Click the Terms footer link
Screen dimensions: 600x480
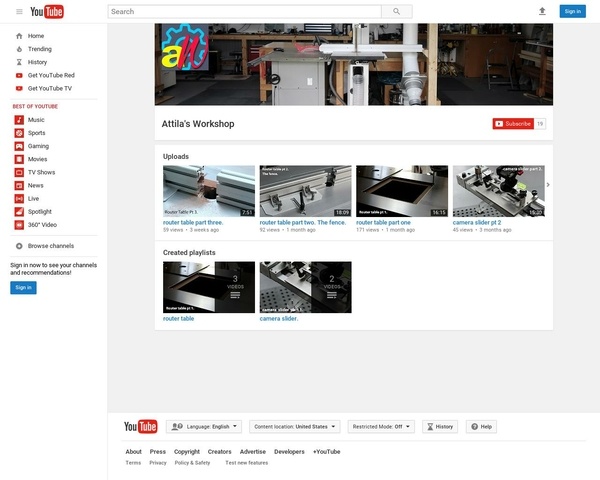click(133, 463)
